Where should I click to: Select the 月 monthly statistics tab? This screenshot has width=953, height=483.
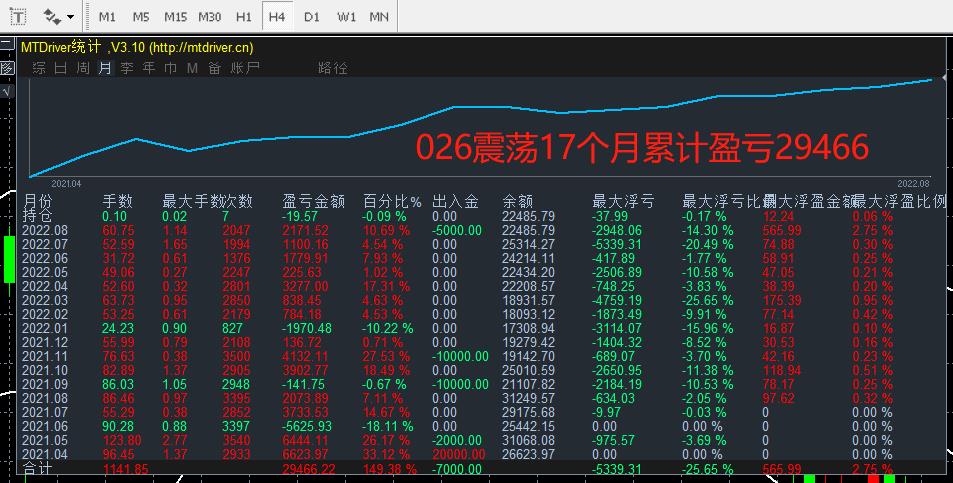105,68
